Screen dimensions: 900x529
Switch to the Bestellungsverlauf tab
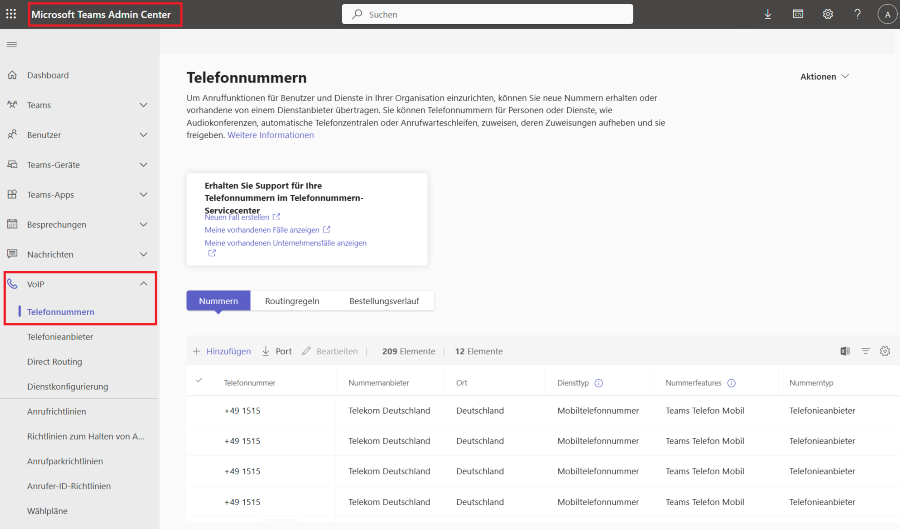pos(384,301)
